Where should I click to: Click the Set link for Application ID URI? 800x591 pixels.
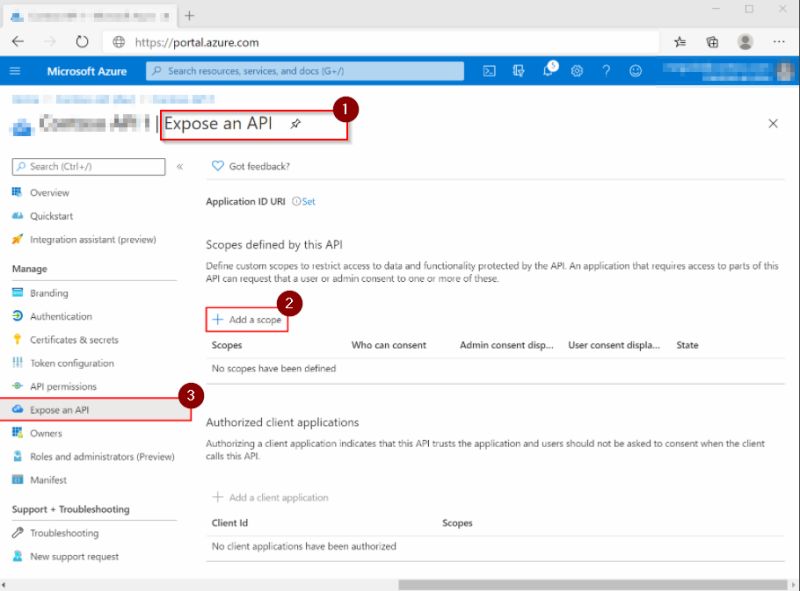(307, 200)
